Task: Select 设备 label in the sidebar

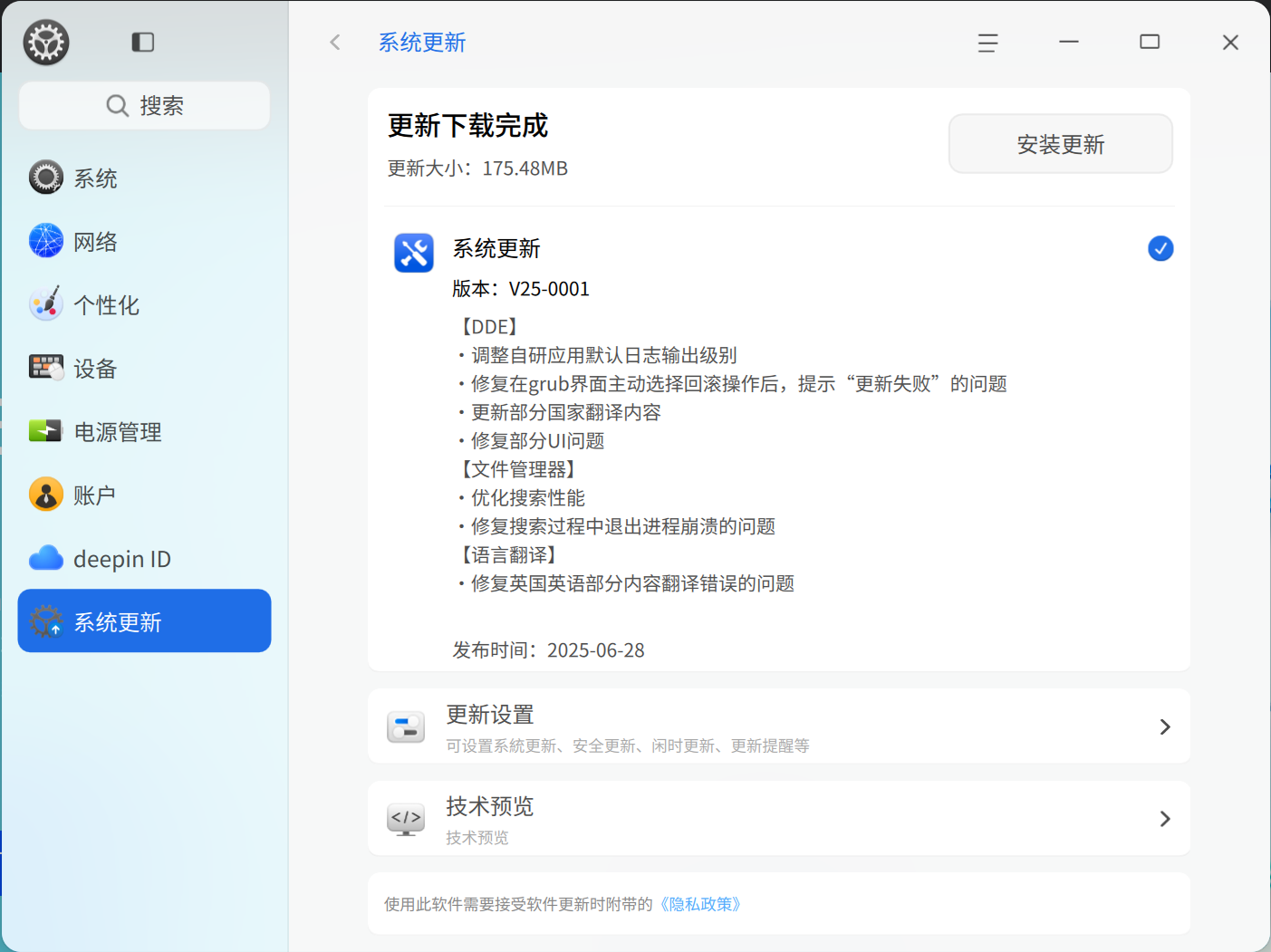Action: point(95,369)
